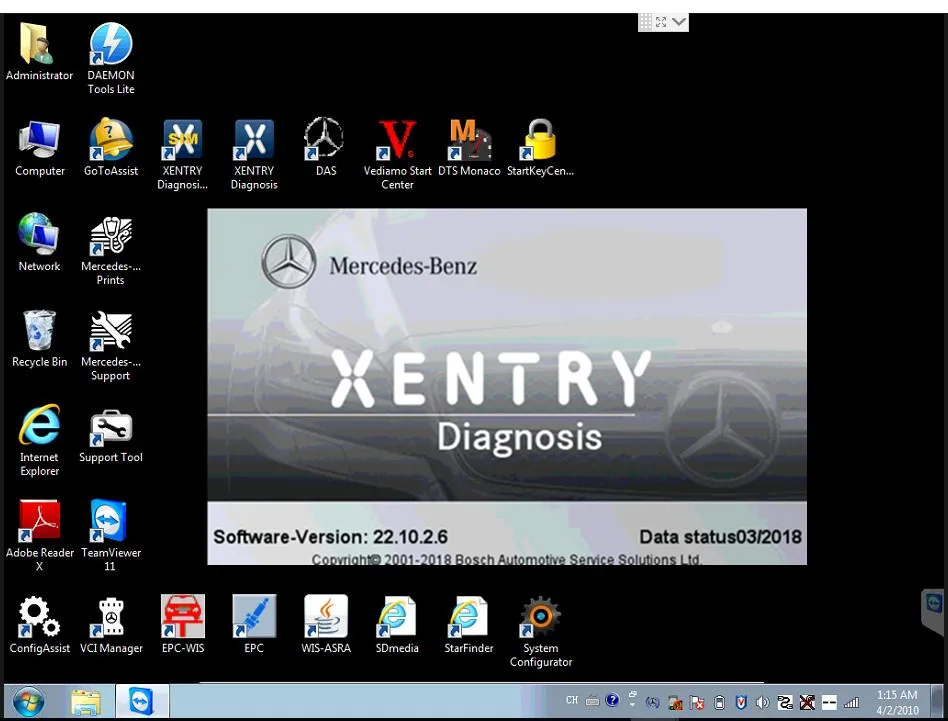948x721 pixels.
Task: Open VCI Manager shortcut
Action: (111, 625)
